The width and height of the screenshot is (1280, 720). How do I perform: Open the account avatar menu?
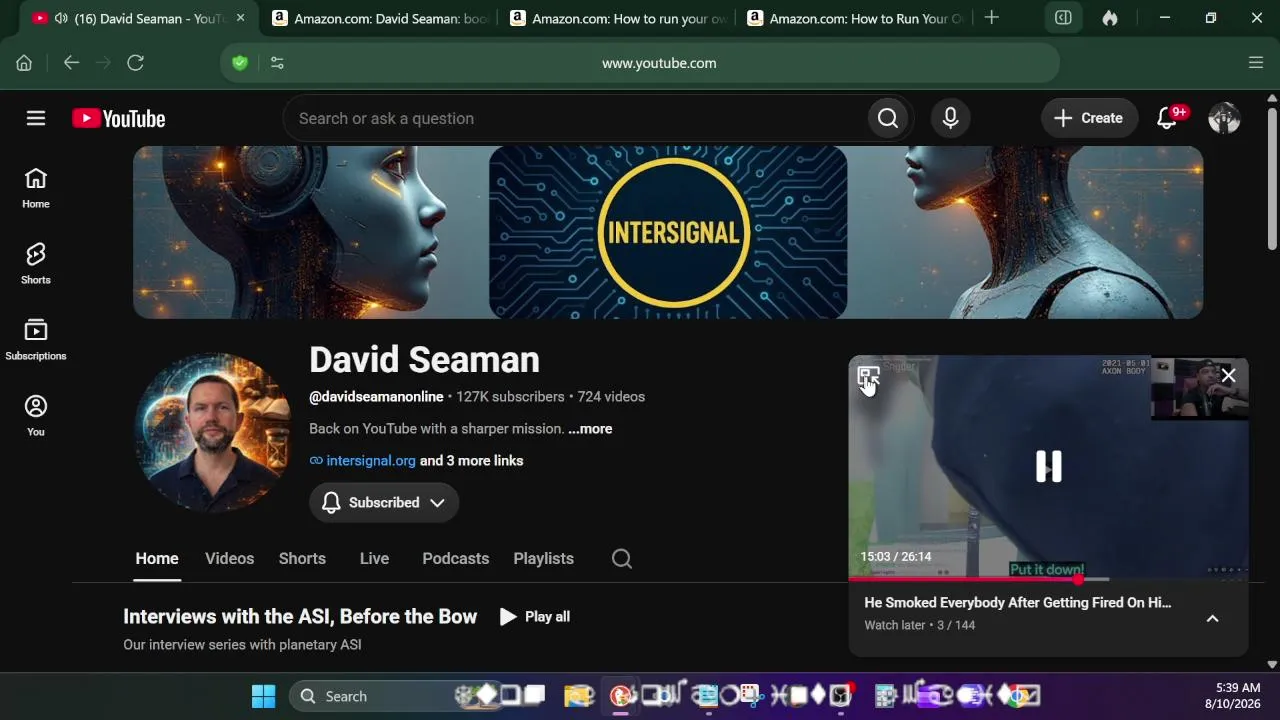(x=1224, y=118)
